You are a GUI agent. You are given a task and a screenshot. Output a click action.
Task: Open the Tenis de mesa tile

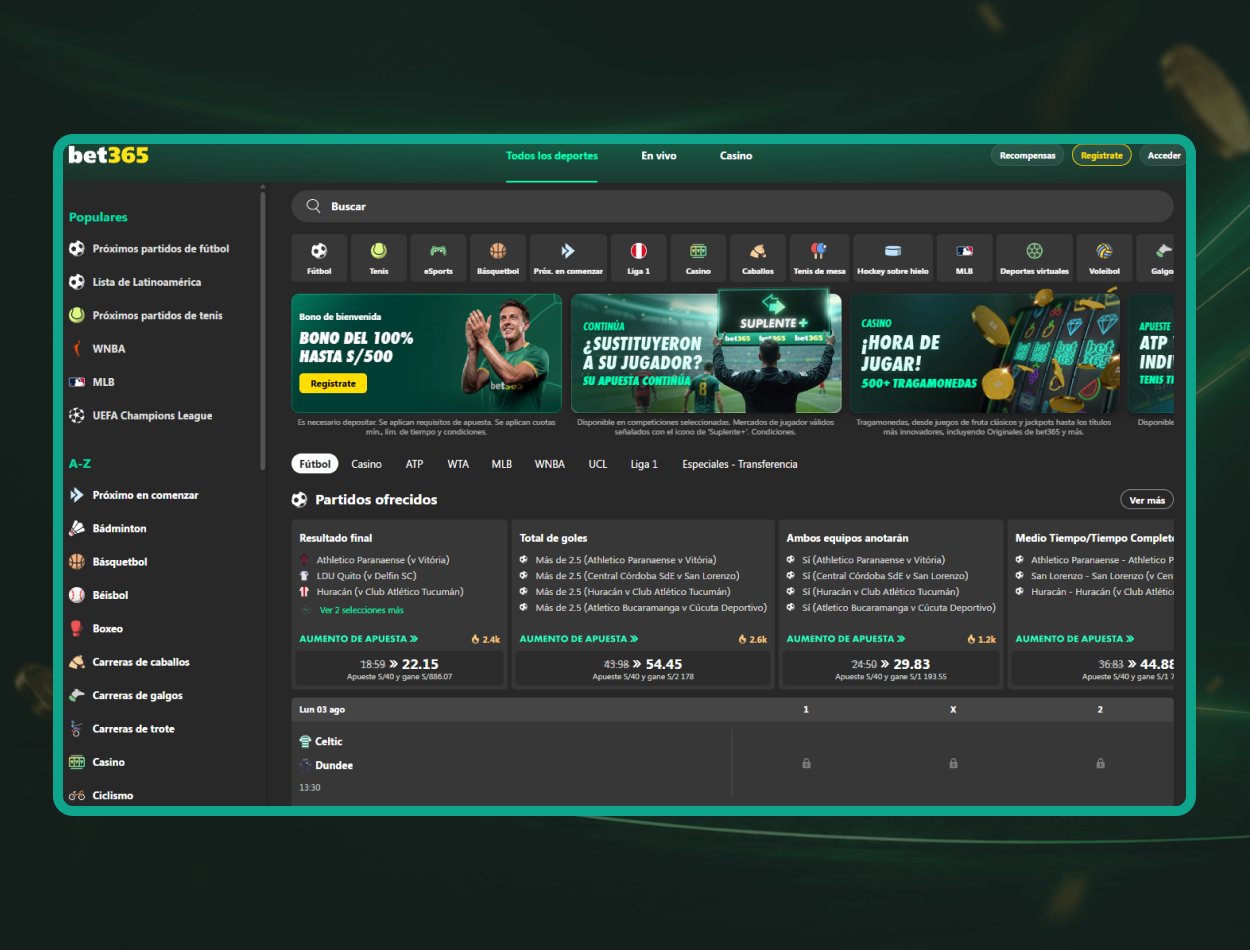pyautogui.click(x=819, y=258)
